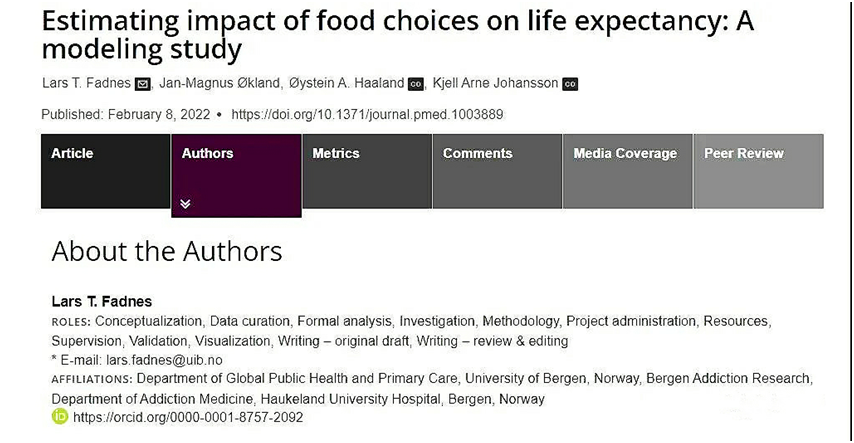
Task: View the Media Coverage tab
Action: click(x=627, y=171)
